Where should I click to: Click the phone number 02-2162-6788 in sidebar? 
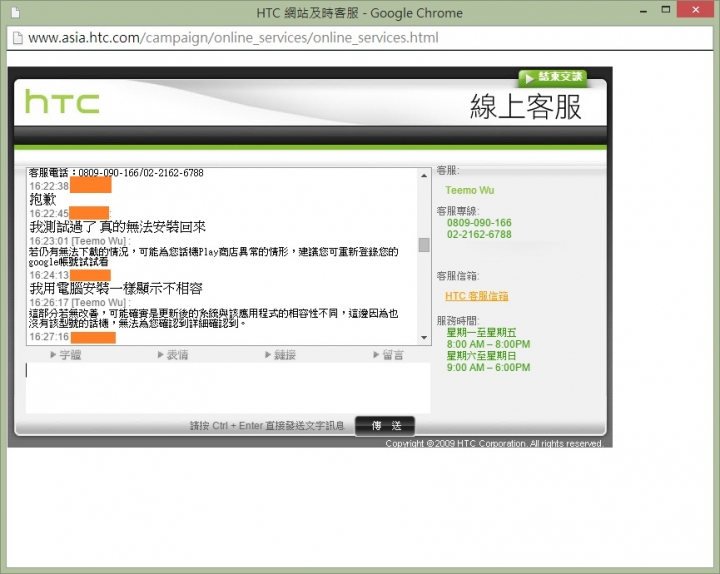[x=479, y=234]
